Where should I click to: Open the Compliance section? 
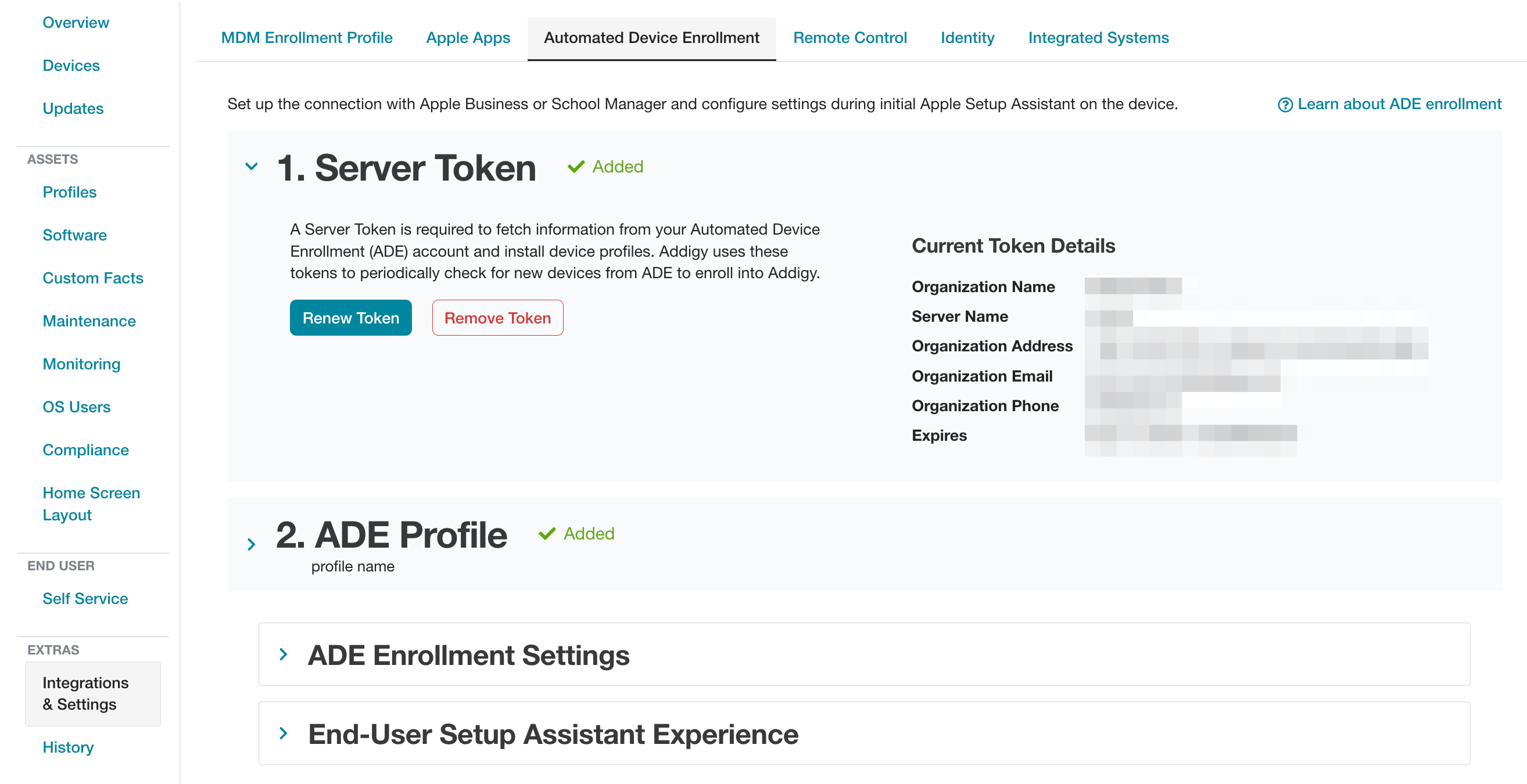pos(85,449)
